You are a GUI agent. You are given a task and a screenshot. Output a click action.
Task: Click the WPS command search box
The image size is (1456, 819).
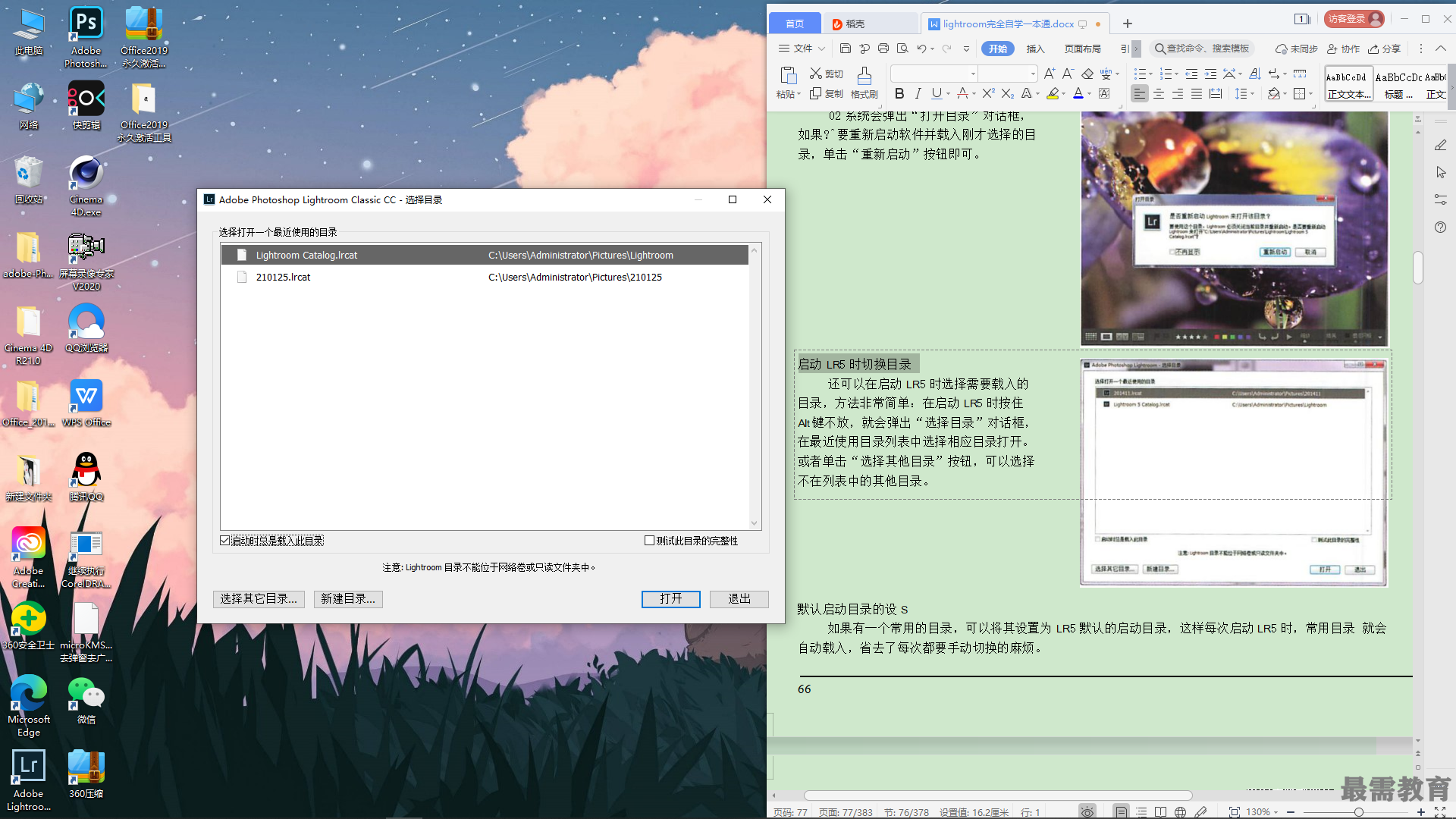point(1202,49)
